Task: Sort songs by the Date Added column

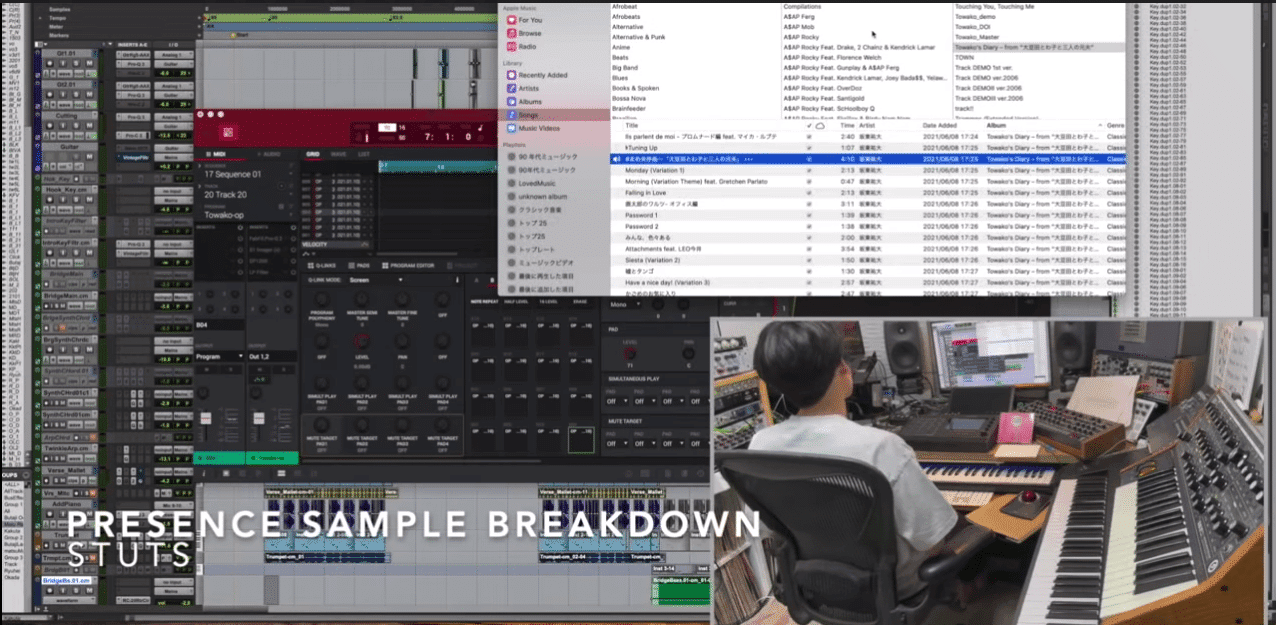Action: (x=942, y=125)
